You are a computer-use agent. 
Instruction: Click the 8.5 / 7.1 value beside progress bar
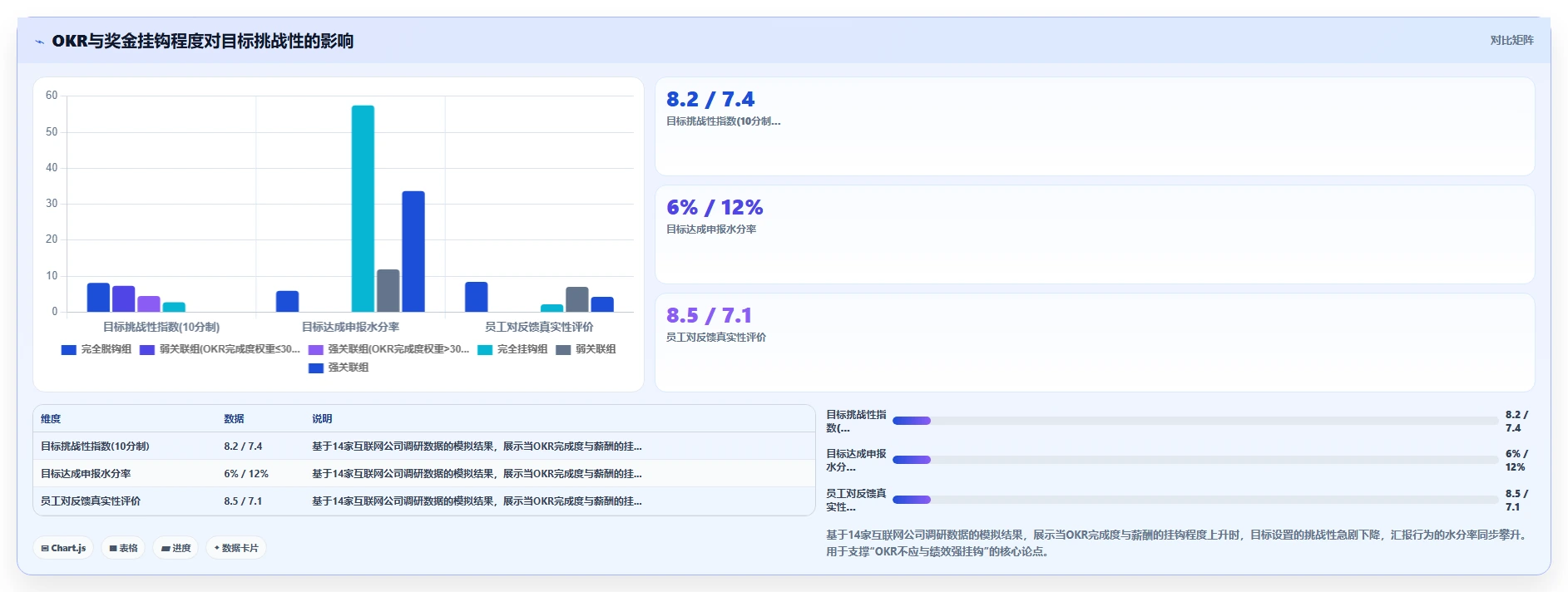point(1516,501)
